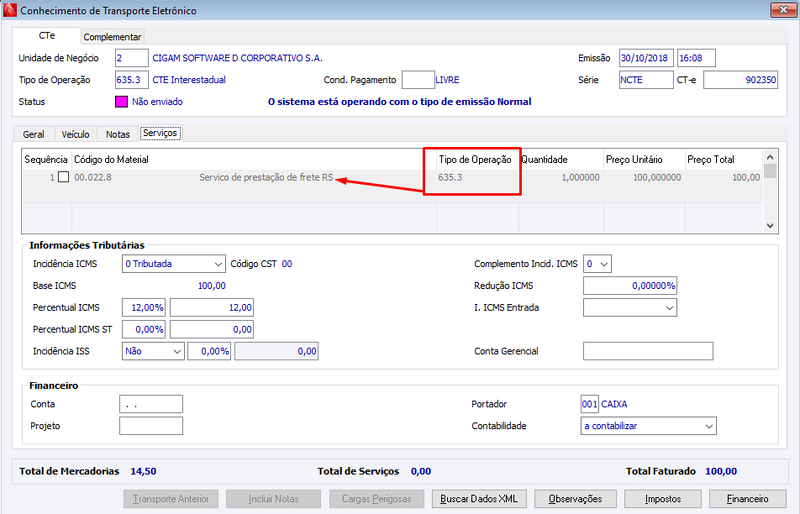Click the Projeto input field
The image size is (800, 514).
(x=151, y=426)
